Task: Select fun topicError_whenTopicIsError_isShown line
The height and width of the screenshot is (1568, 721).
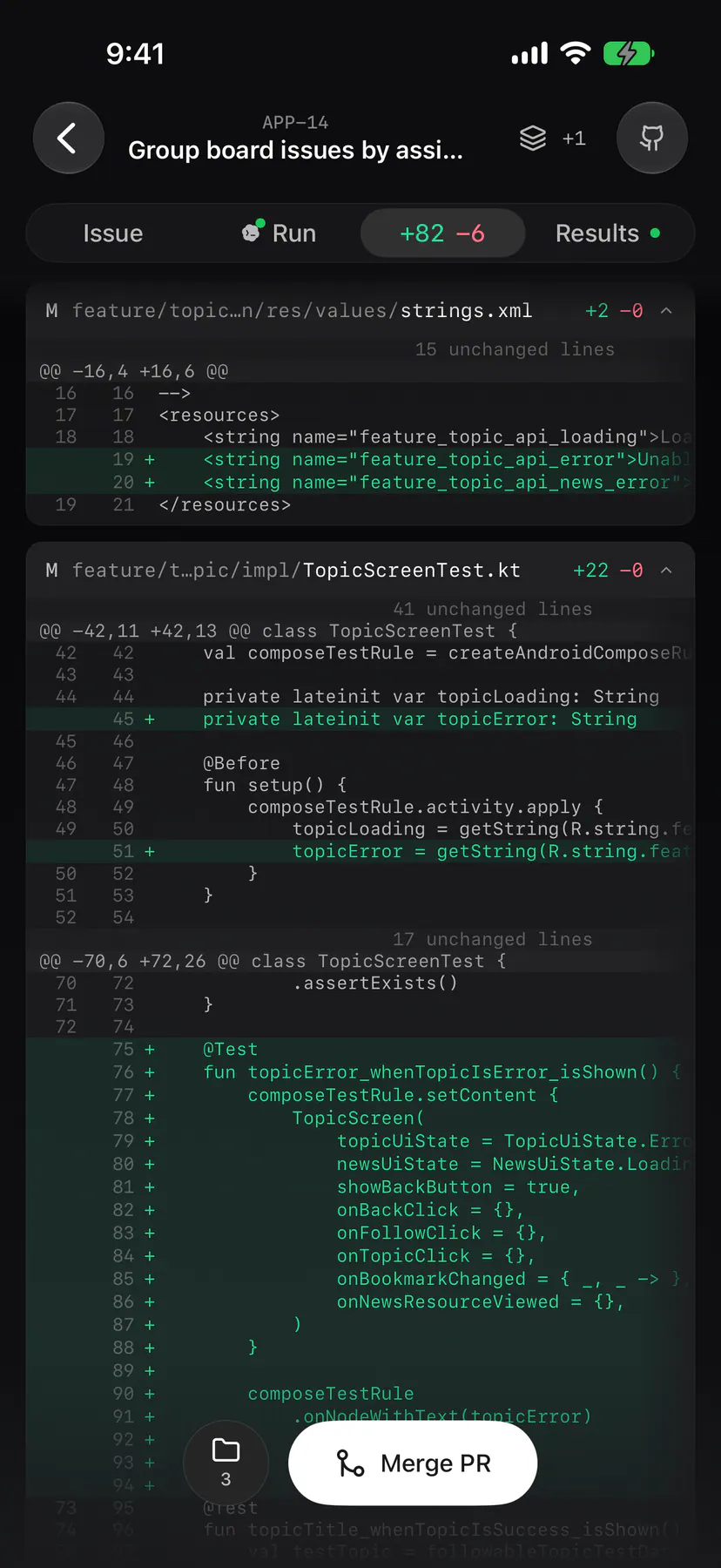Action: click(360, 1072)
